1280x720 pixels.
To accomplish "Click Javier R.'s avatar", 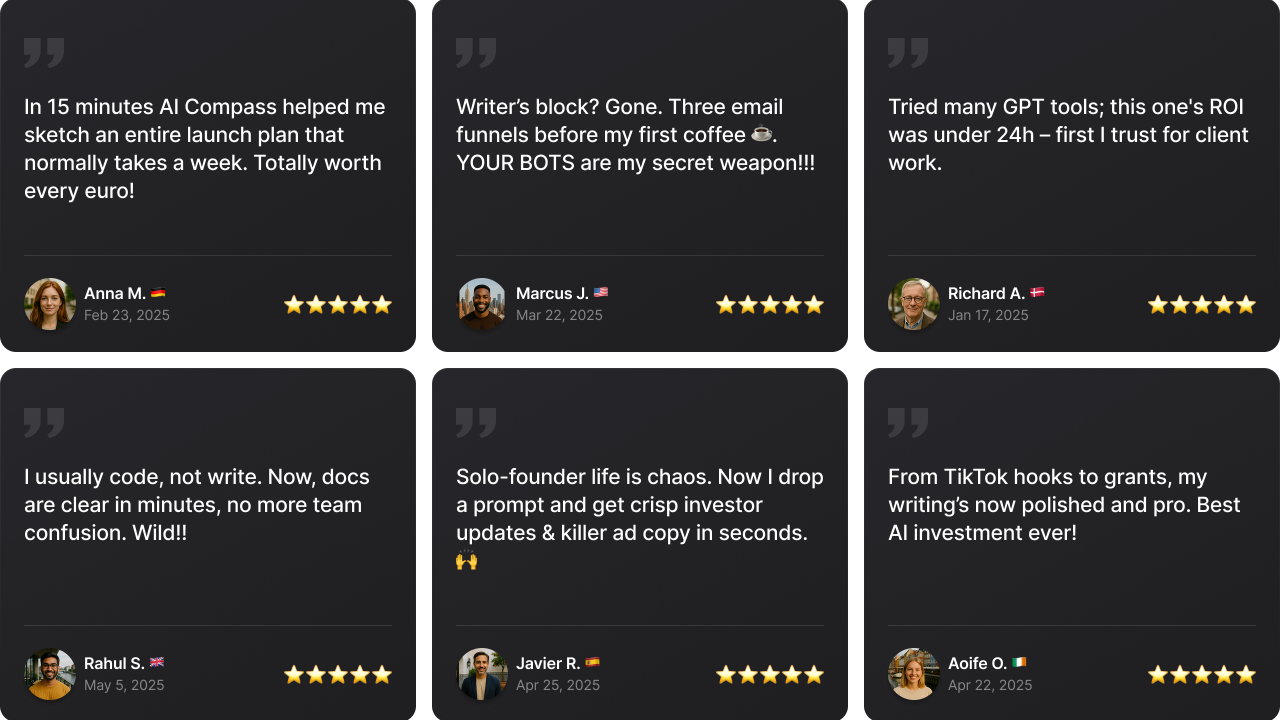I will click(482, 674).
